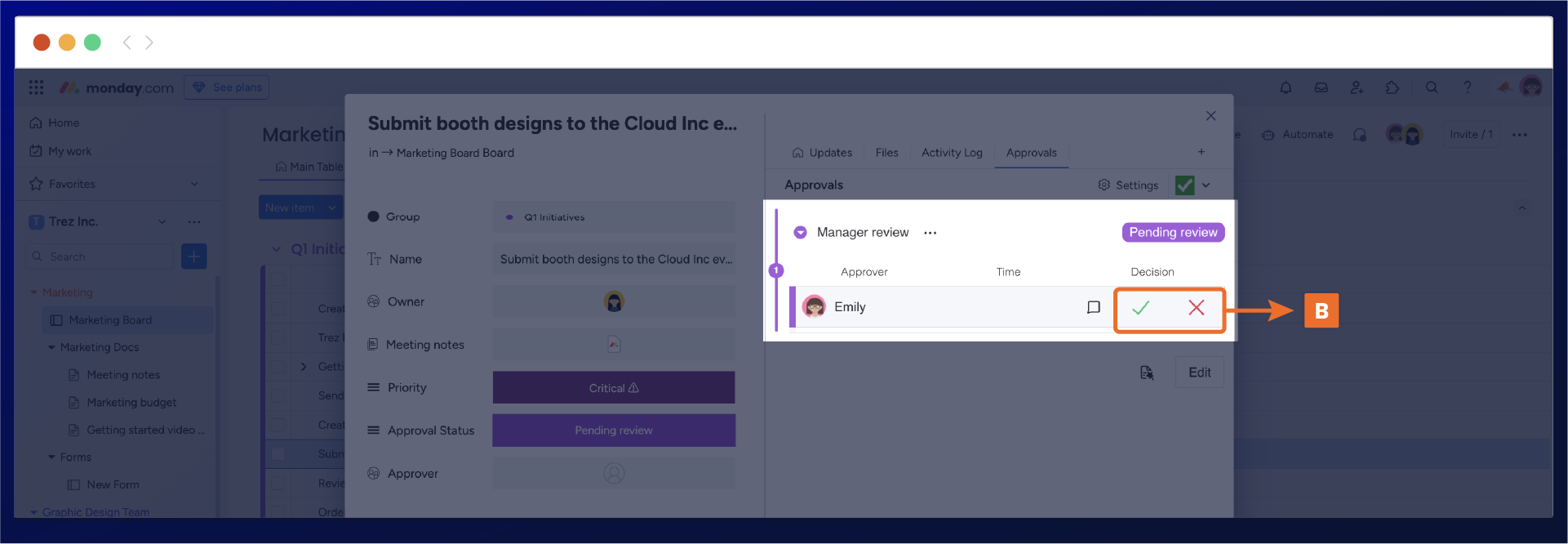The height and width of the screenshot is (544, 1568).
Task: Switch to the Activity Log tab
Action: (951, 153)
